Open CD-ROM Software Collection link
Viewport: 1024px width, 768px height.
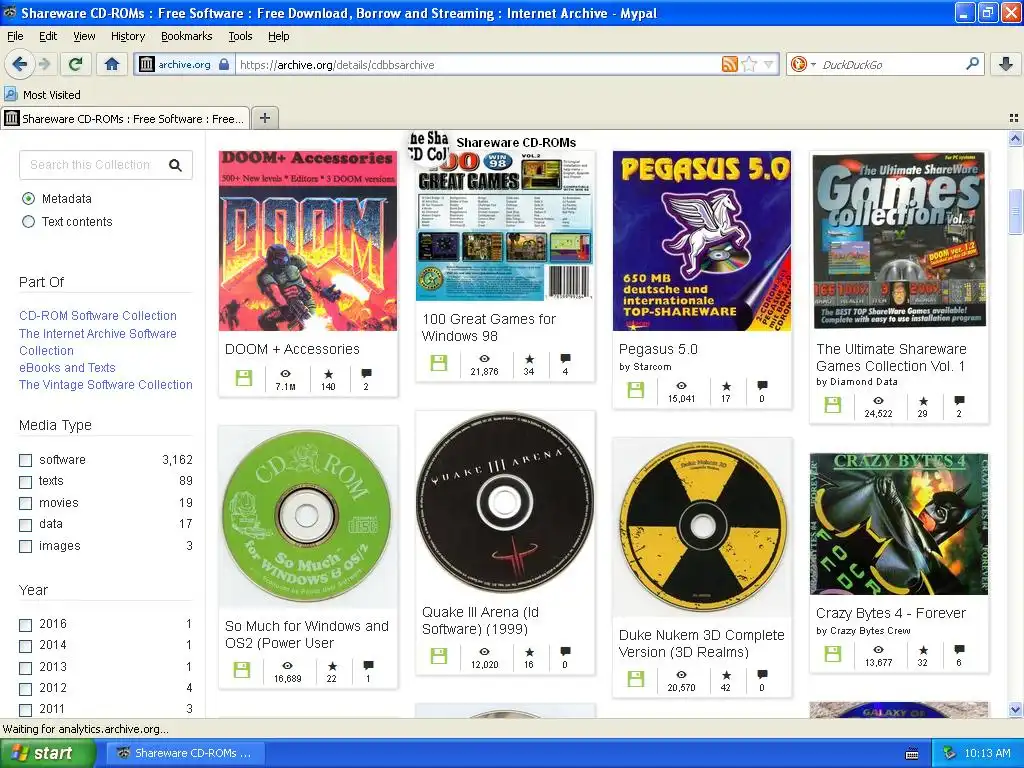(98, 315)
